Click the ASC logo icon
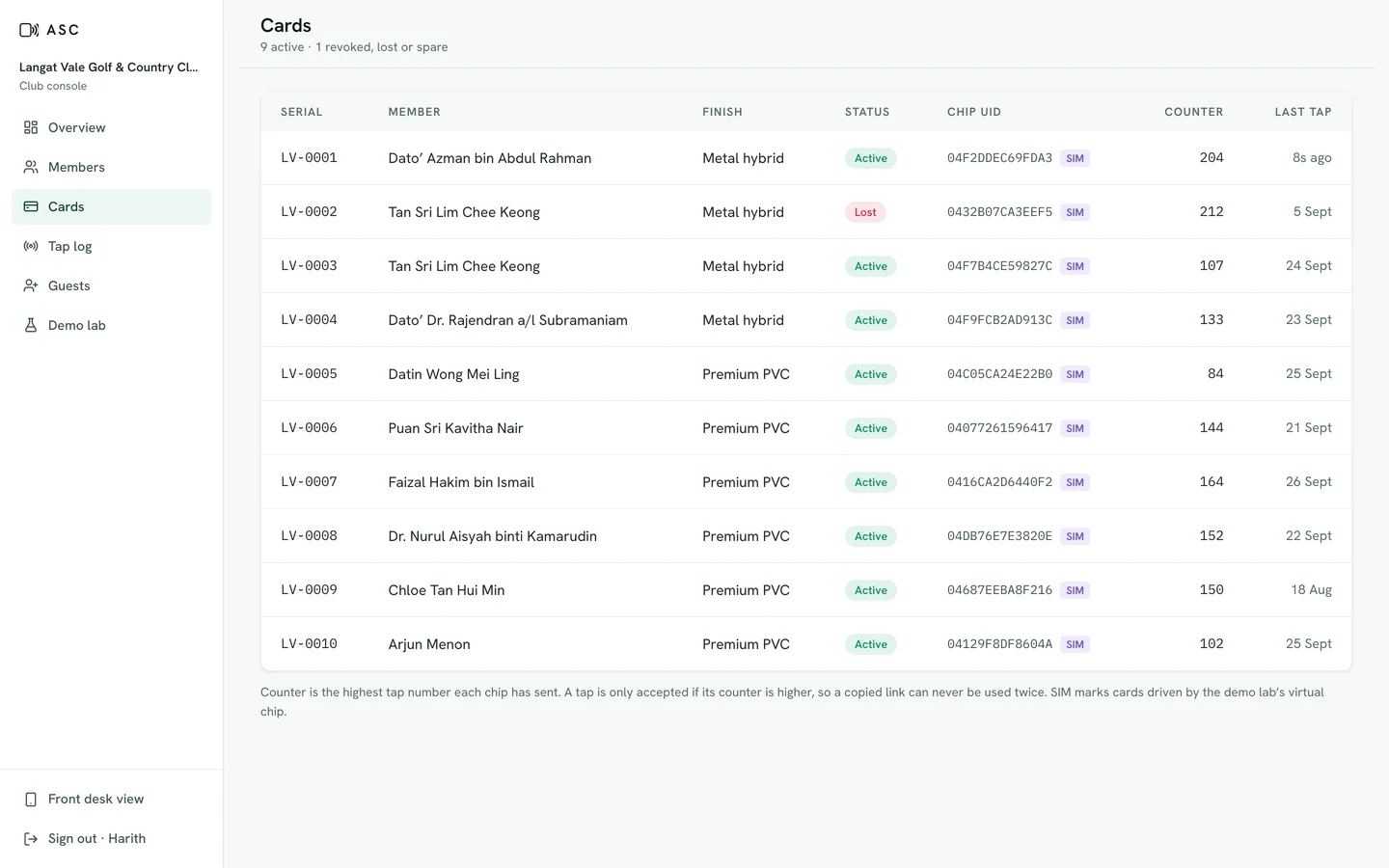The image size is (1389, 868). coord(29,30)
